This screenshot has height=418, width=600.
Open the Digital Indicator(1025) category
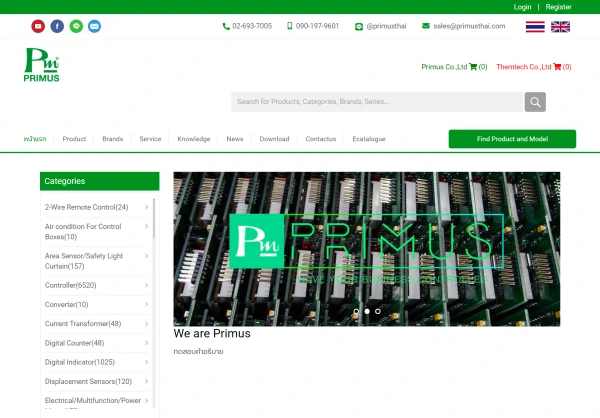click(80, 362)
